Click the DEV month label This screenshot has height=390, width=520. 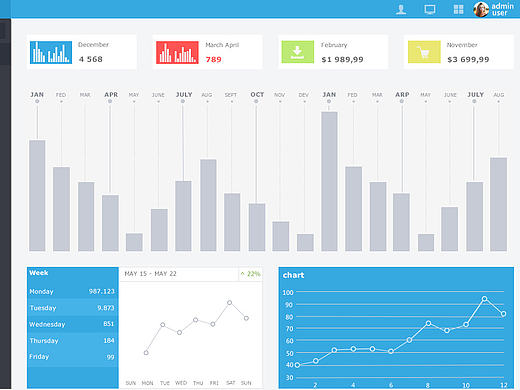303,95
